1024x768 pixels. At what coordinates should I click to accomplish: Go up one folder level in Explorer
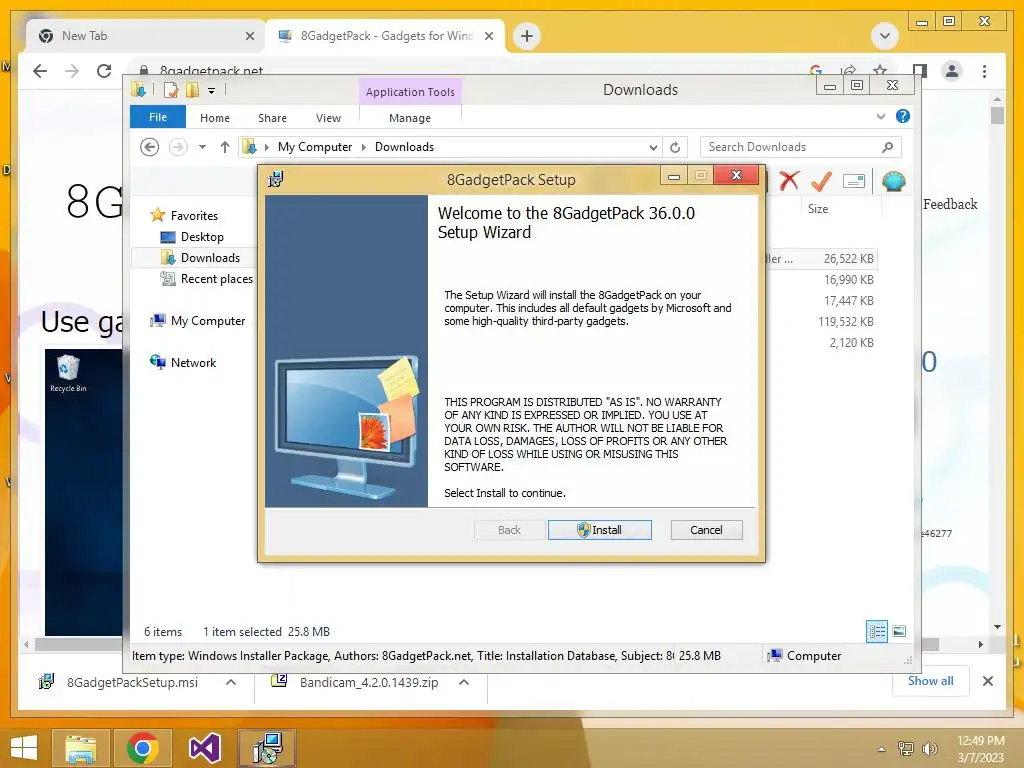pos(225,147)
